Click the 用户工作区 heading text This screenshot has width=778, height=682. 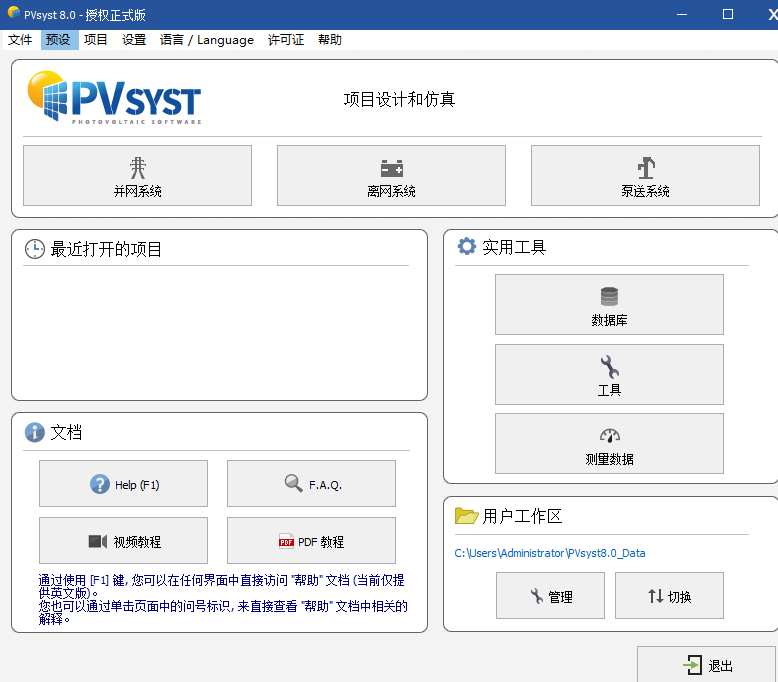522,516
